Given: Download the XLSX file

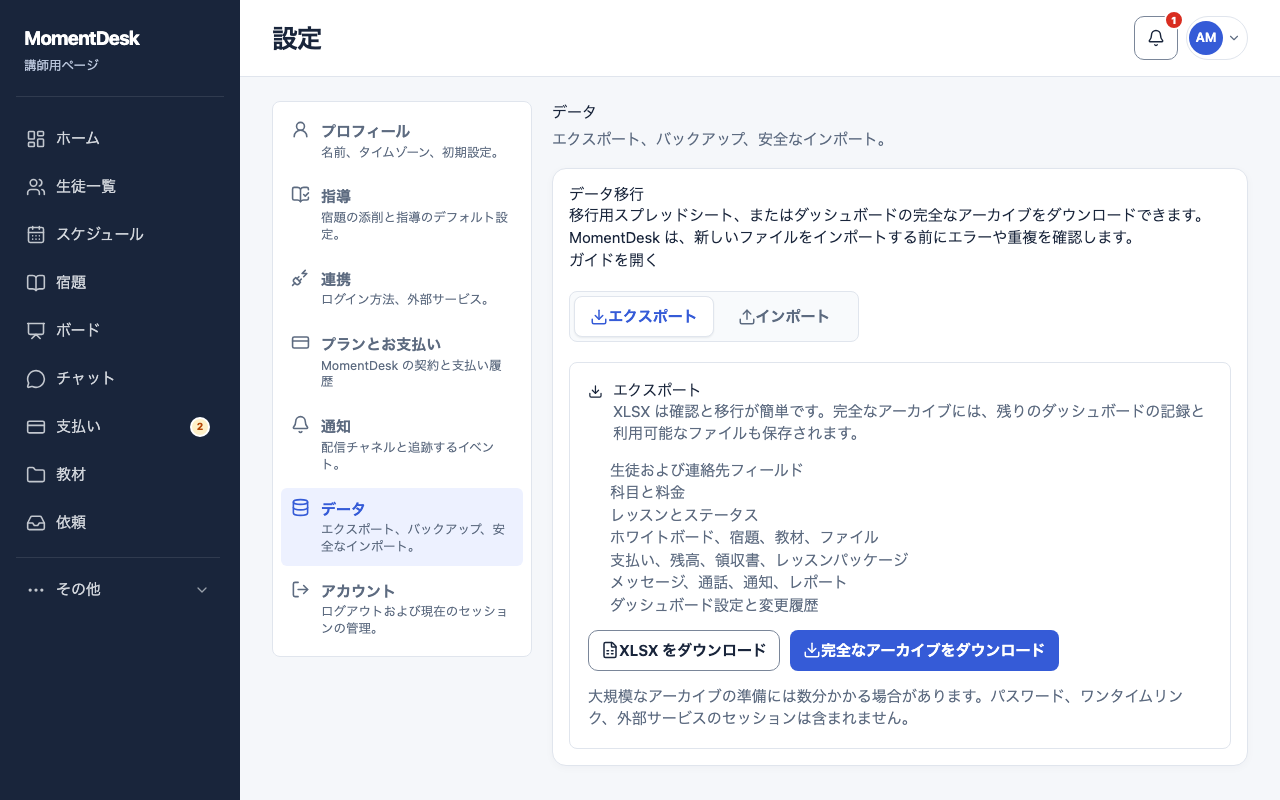Looking at the screenshot, I should point(684,651).
